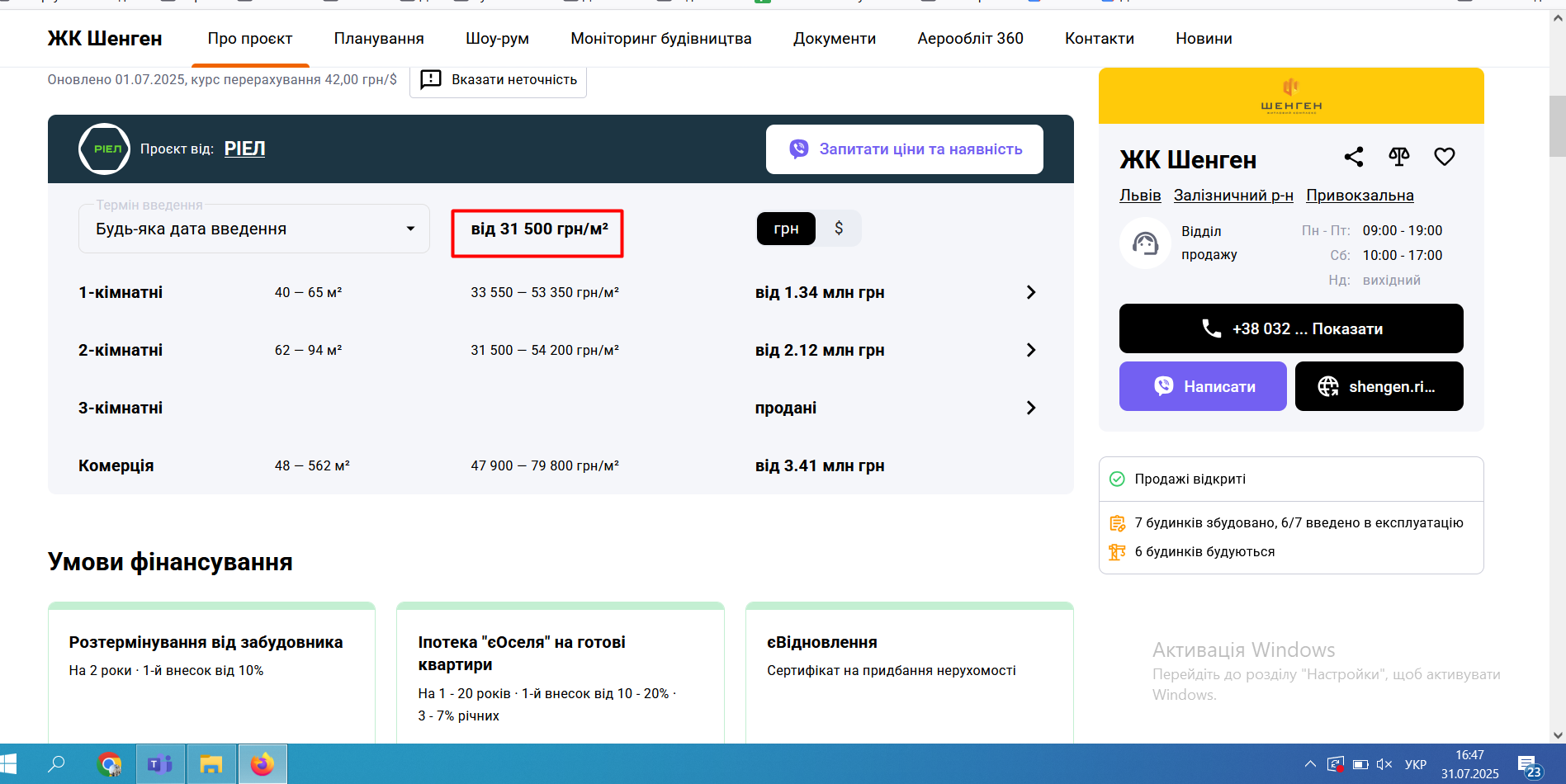Show phone number +38 032 button

[1291, 328]
